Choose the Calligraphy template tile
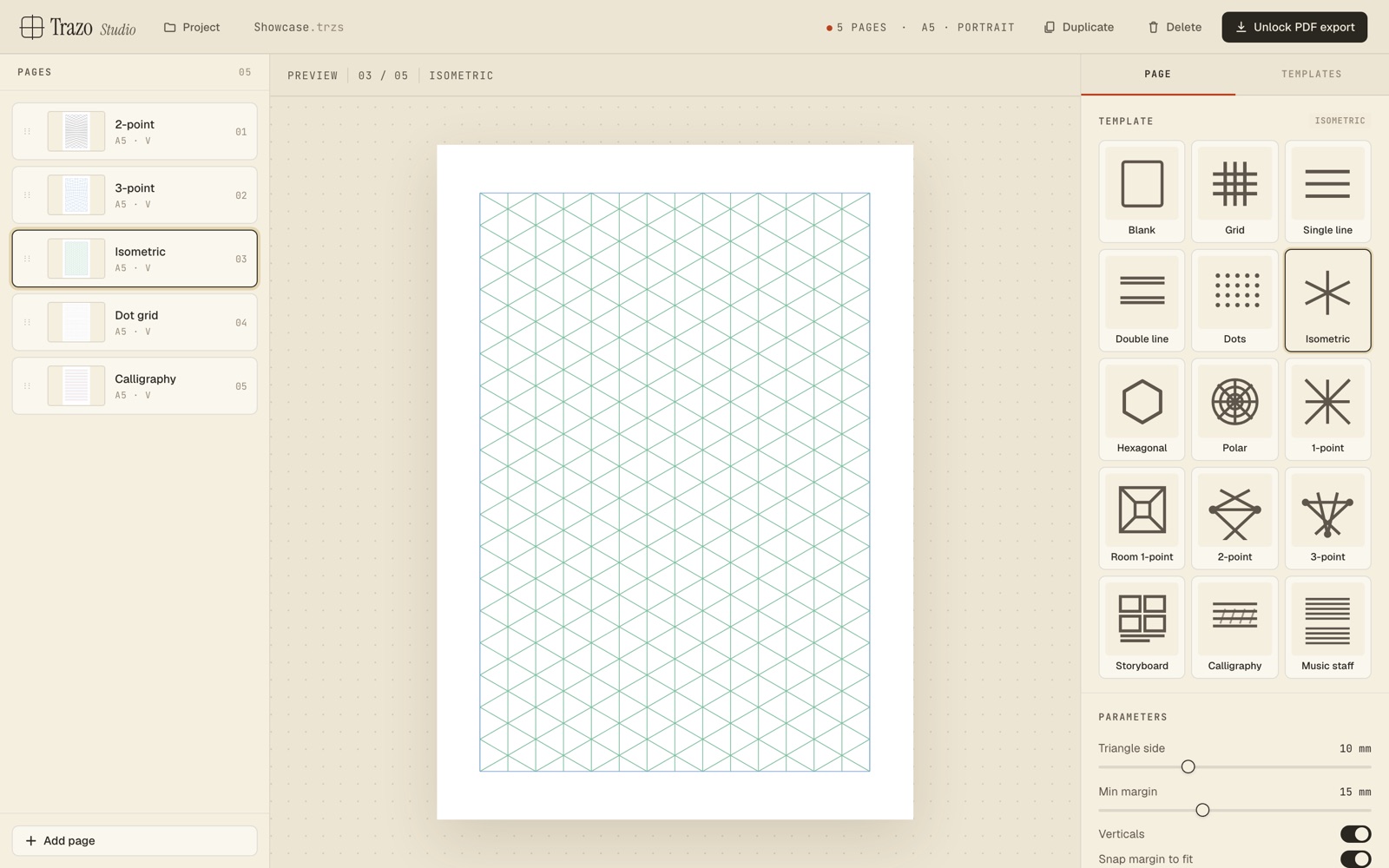1389x868 pixels. tap(1234, 628)
